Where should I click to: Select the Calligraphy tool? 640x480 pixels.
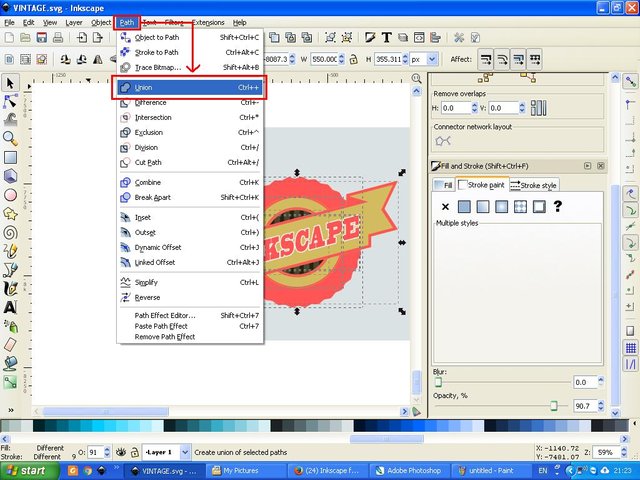pos(10,289)
